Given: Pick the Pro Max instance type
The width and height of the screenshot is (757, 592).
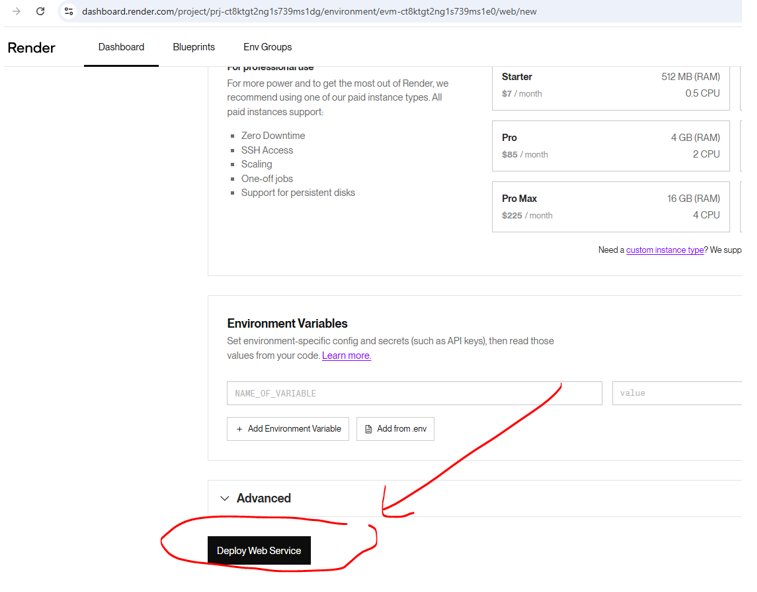Looking at the screenshot, I should tap(610, 207).
